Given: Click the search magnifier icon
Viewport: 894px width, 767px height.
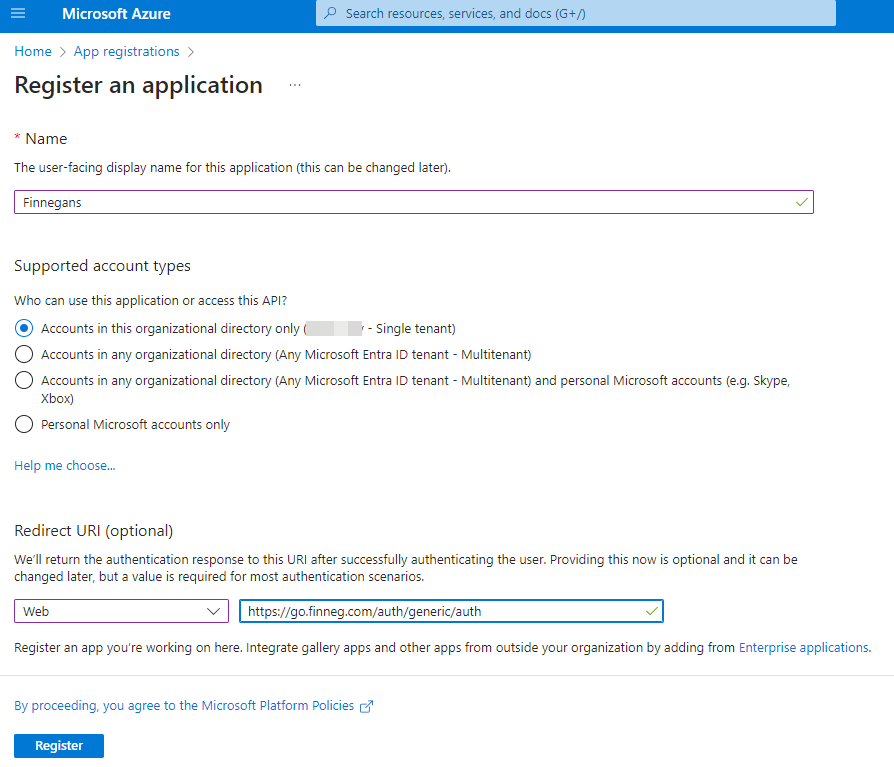Looking at the screenshot, I should coord(331,14).
